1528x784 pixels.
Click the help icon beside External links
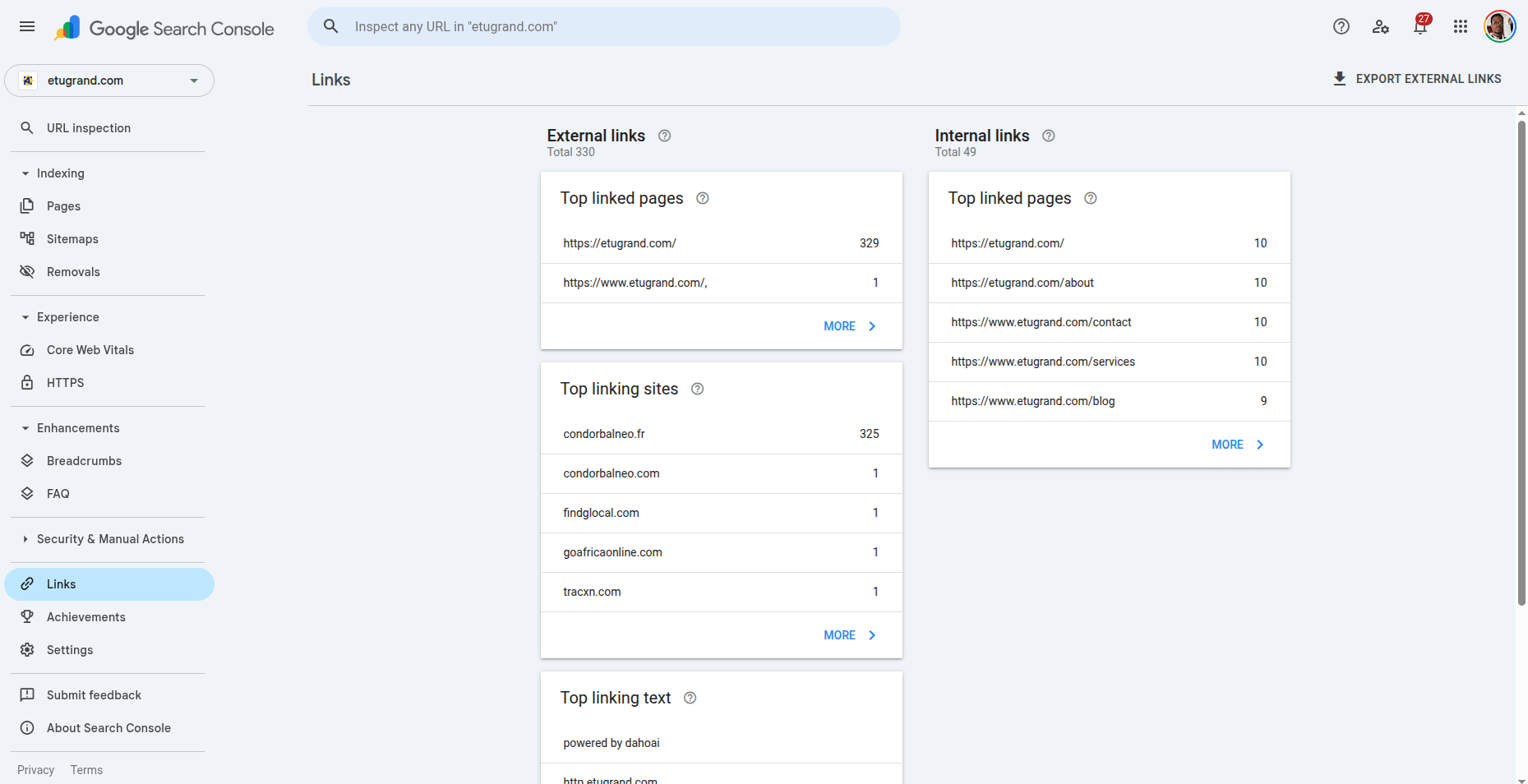click(664, 136)
